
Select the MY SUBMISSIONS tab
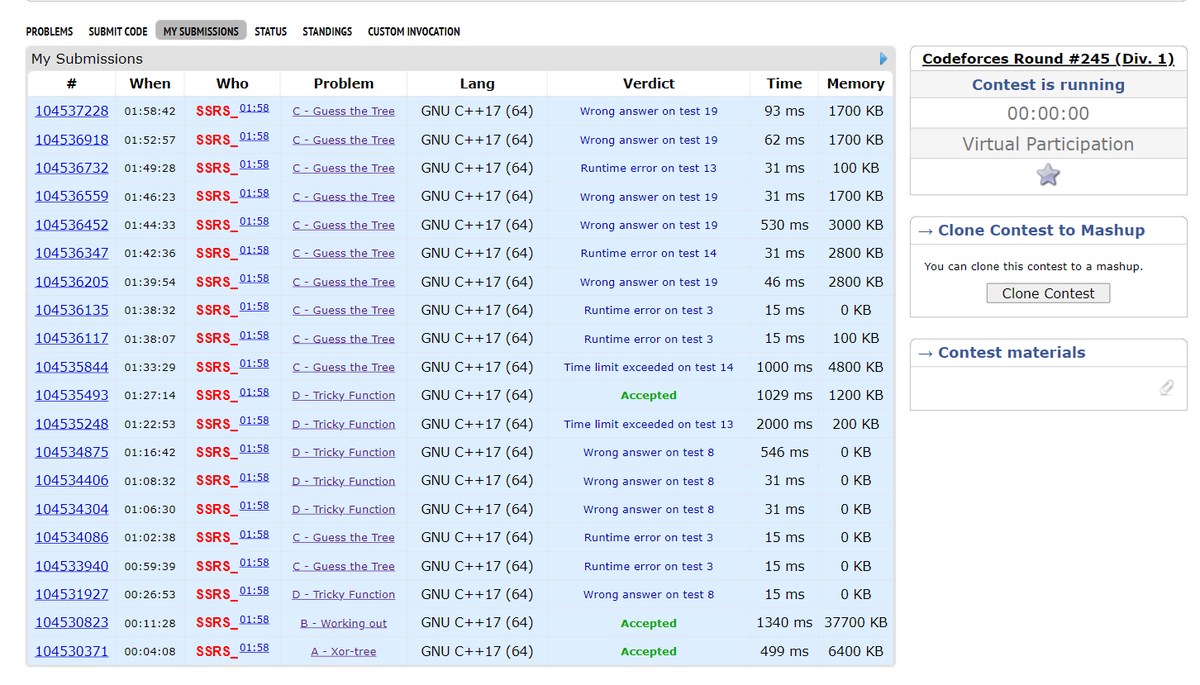click(x=201, y=32)
